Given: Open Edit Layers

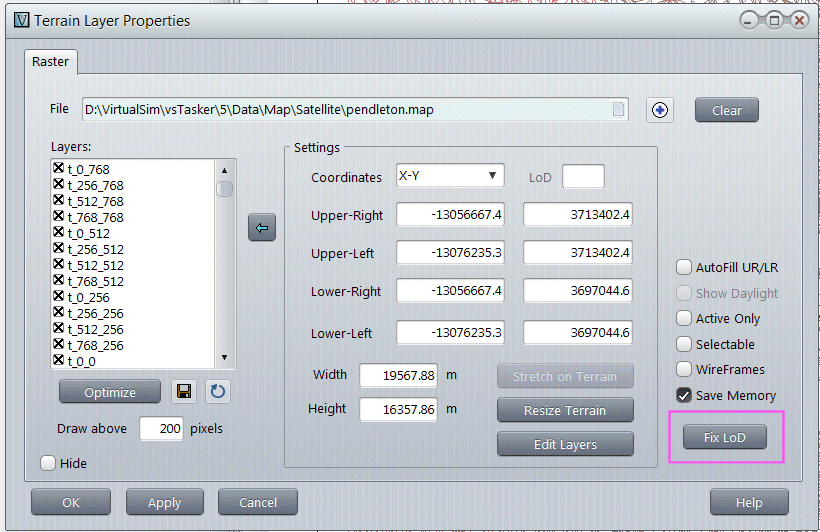Looking at the screenshot, I should click(565, 444).
